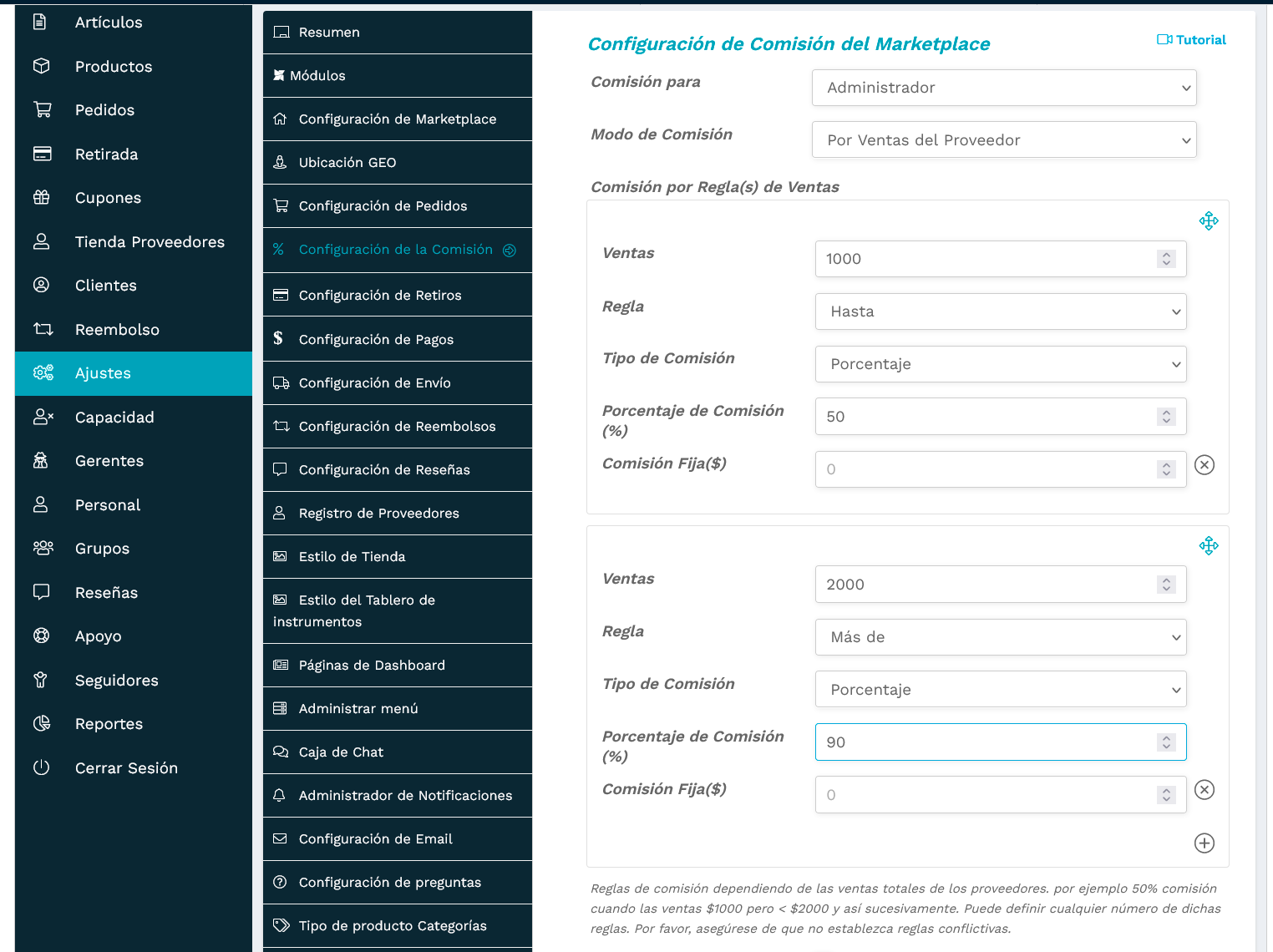Remove the first commission rule with the X icon
The image size is (1273, 952).
1204,465
